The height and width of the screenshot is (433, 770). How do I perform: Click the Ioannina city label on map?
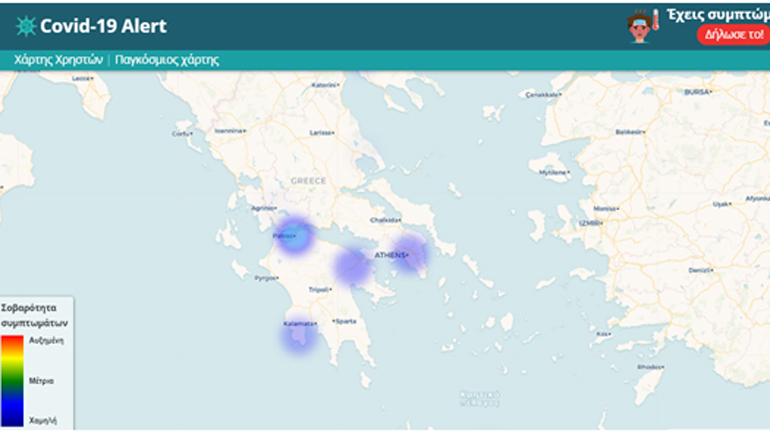coord(229,130)
